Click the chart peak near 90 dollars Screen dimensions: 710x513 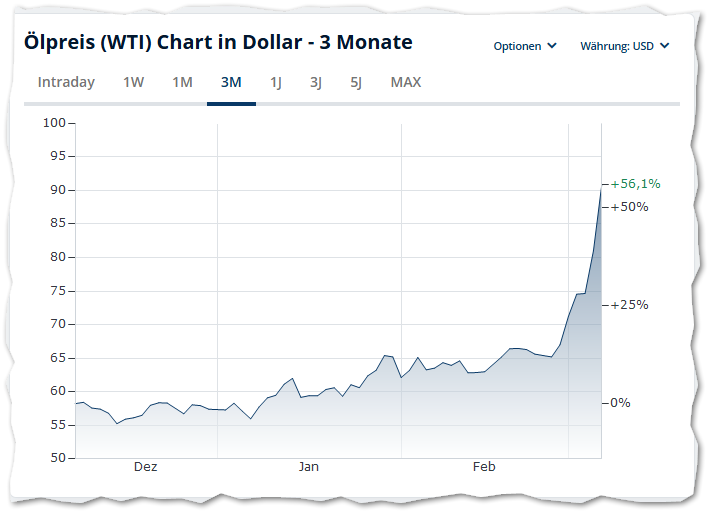[x=601, y=189]
